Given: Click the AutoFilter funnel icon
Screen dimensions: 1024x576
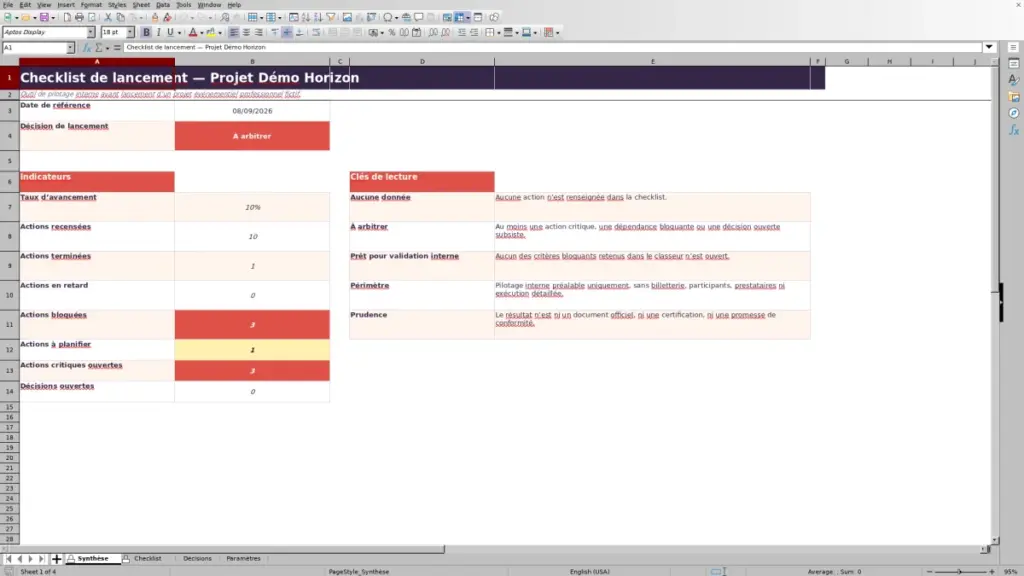Looking at the screenshot, I should (x=331, y=17).
